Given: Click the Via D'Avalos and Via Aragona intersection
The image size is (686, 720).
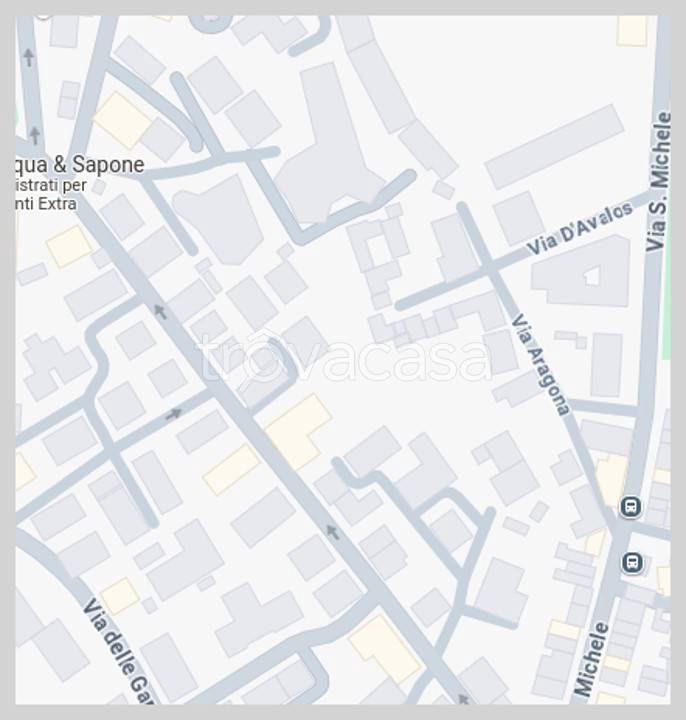Looking at the screenshot, I should pyautogui.click(x=489, y=265).
